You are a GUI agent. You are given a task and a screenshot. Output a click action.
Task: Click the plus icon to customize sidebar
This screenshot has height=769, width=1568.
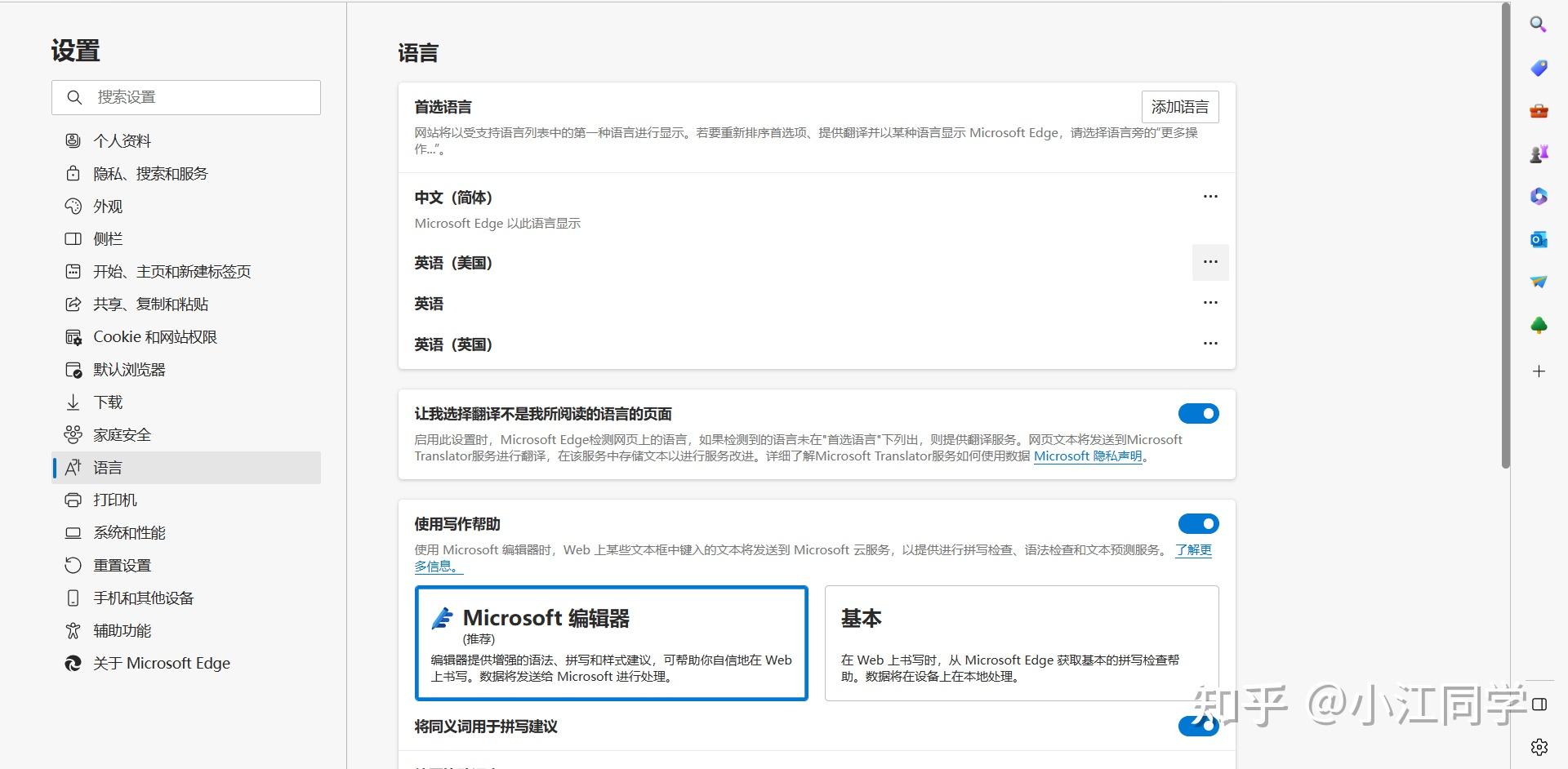[x=1539, y=371]
